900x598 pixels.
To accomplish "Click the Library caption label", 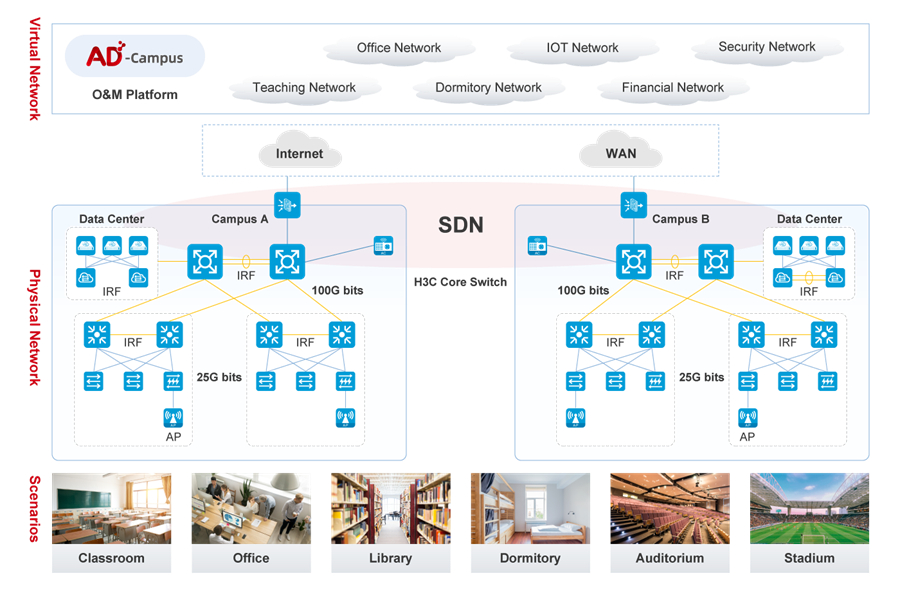I will tap(391, 558).
